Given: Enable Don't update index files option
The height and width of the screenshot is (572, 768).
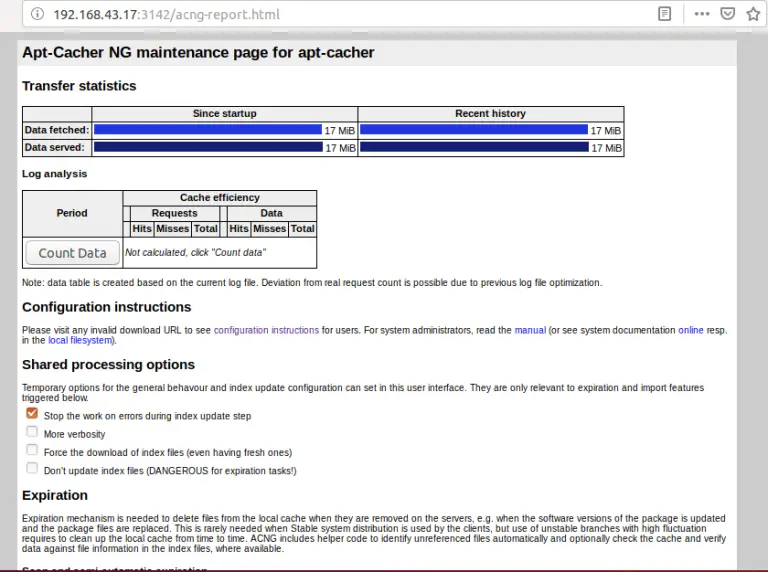Looking at the screenshot, I should click(32, 468).
